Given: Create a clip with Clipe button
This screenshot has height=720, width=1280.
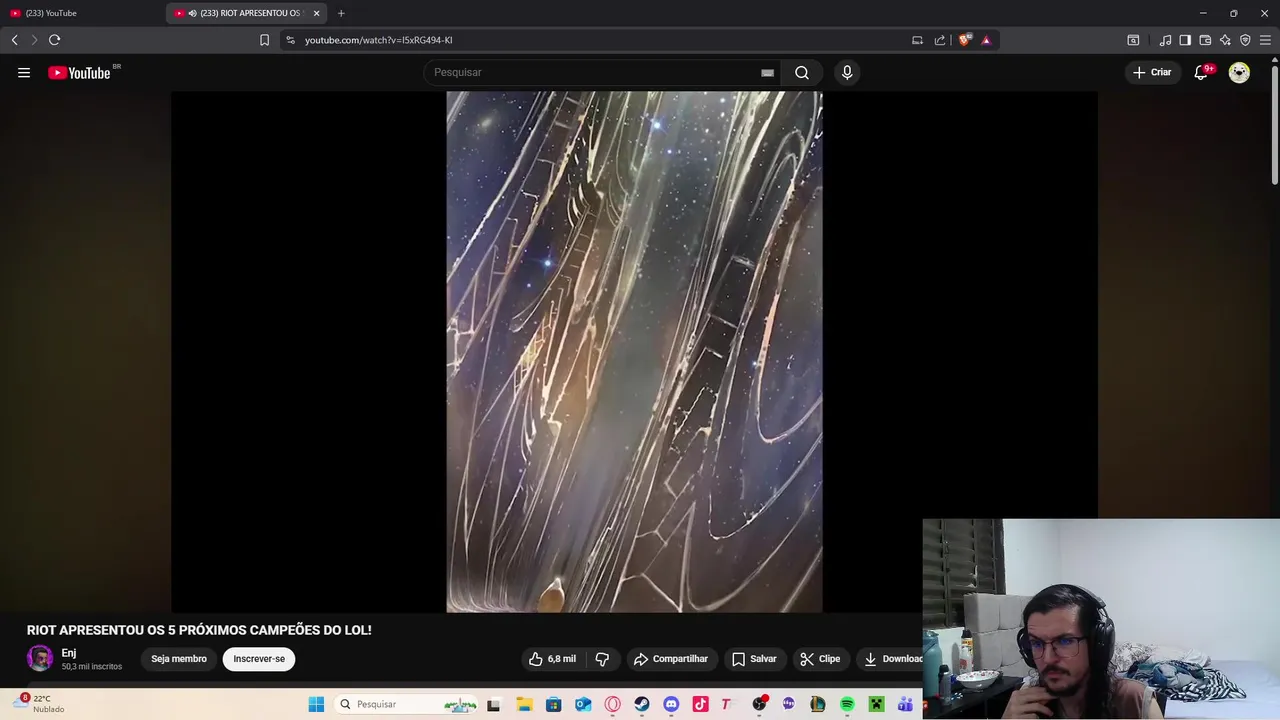Looking at the screenshot, I should [820, 659].
